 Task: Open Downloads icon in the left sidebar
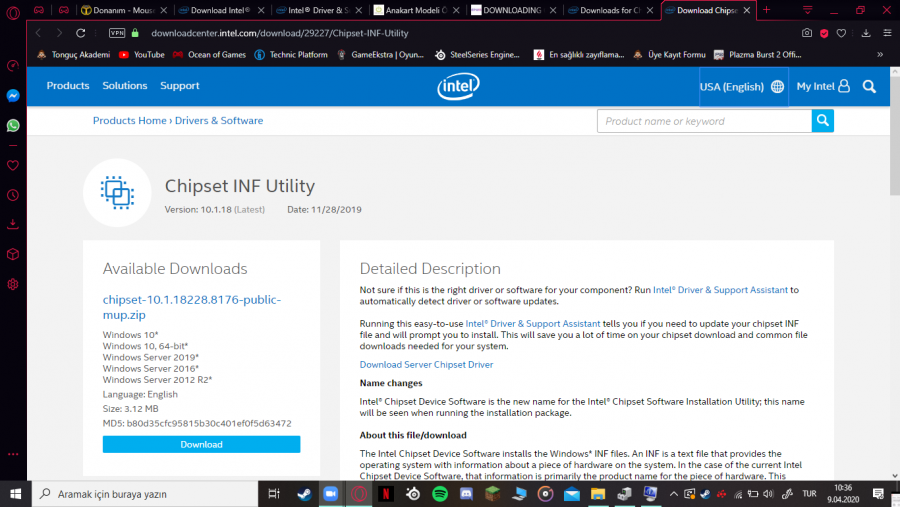(x=13, y=224)
